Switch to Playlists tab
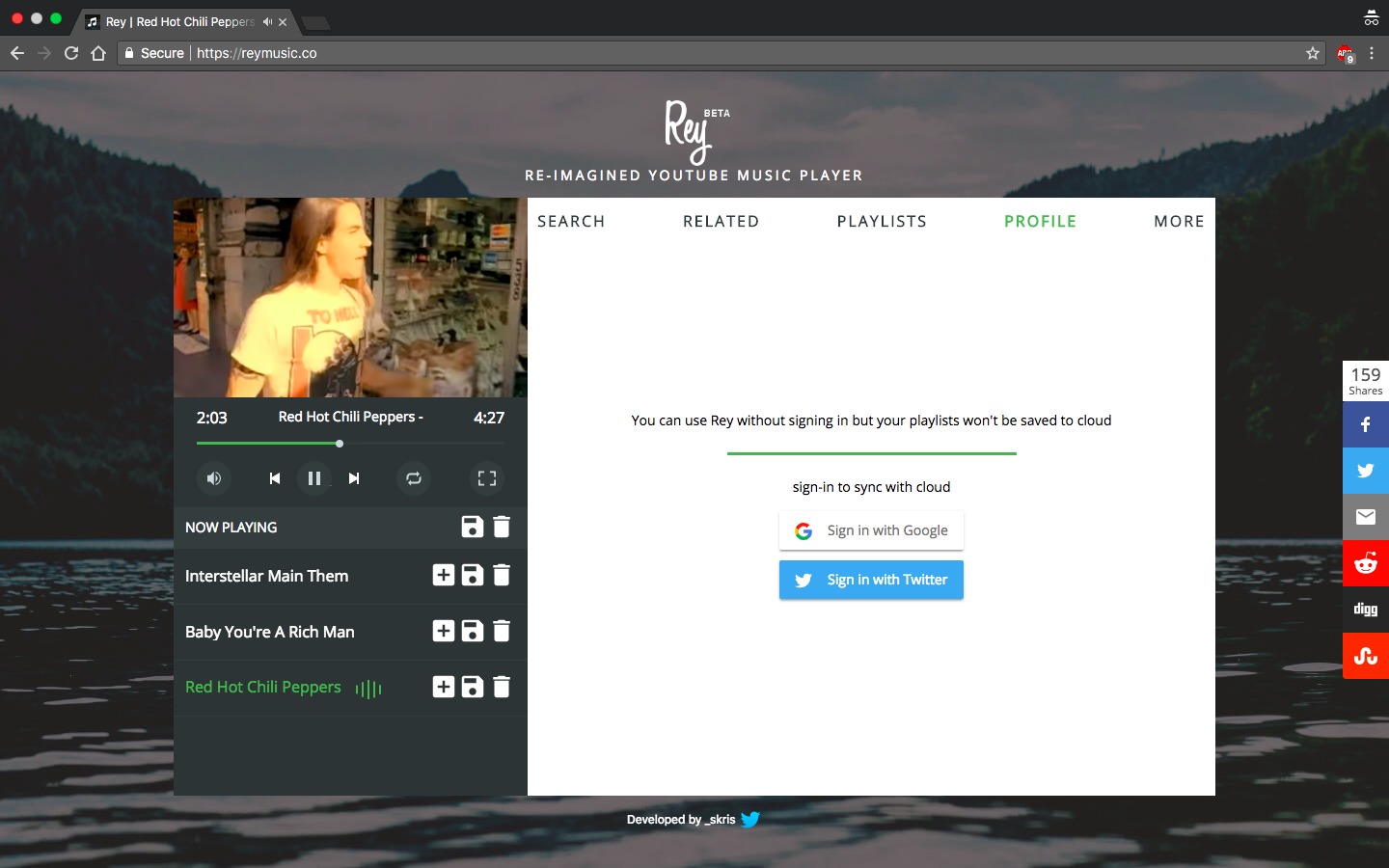The image size is (1389, 868). pyautogui.click(x=882, y=221)
